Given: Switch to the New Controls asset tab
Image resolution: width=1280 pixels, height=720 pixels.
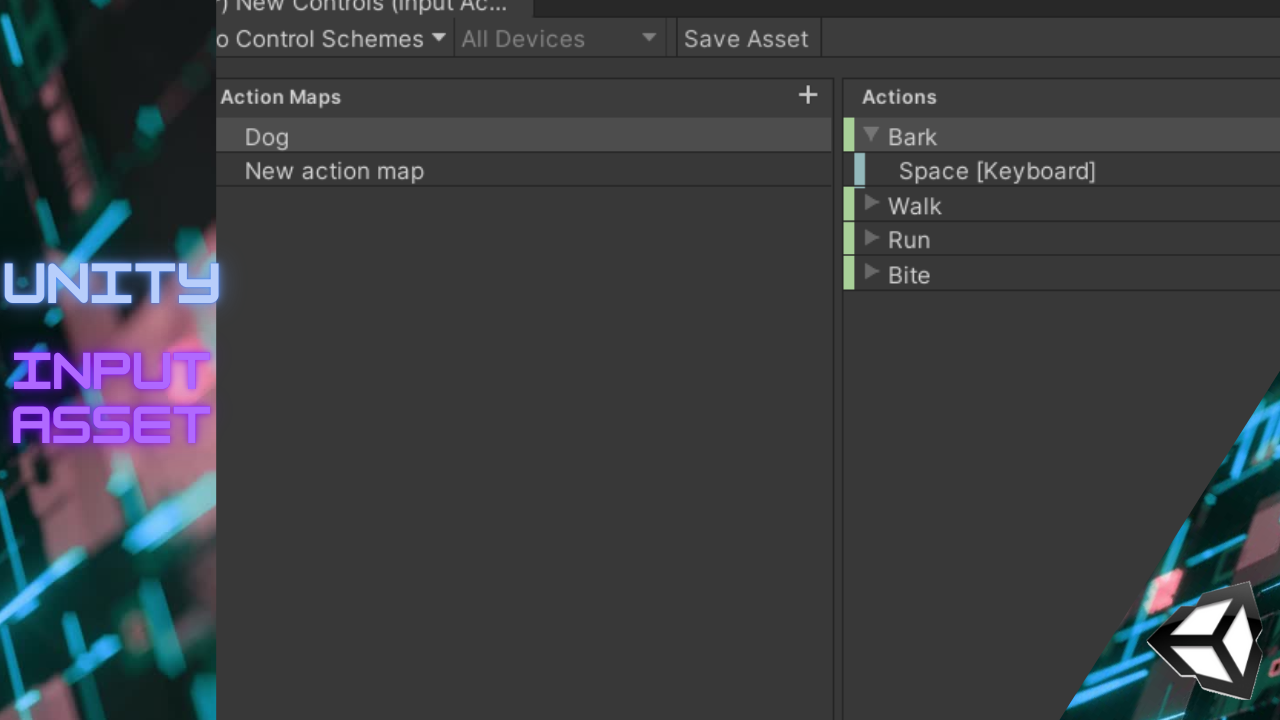Looking at the screenshot, I should coord(370,7).
